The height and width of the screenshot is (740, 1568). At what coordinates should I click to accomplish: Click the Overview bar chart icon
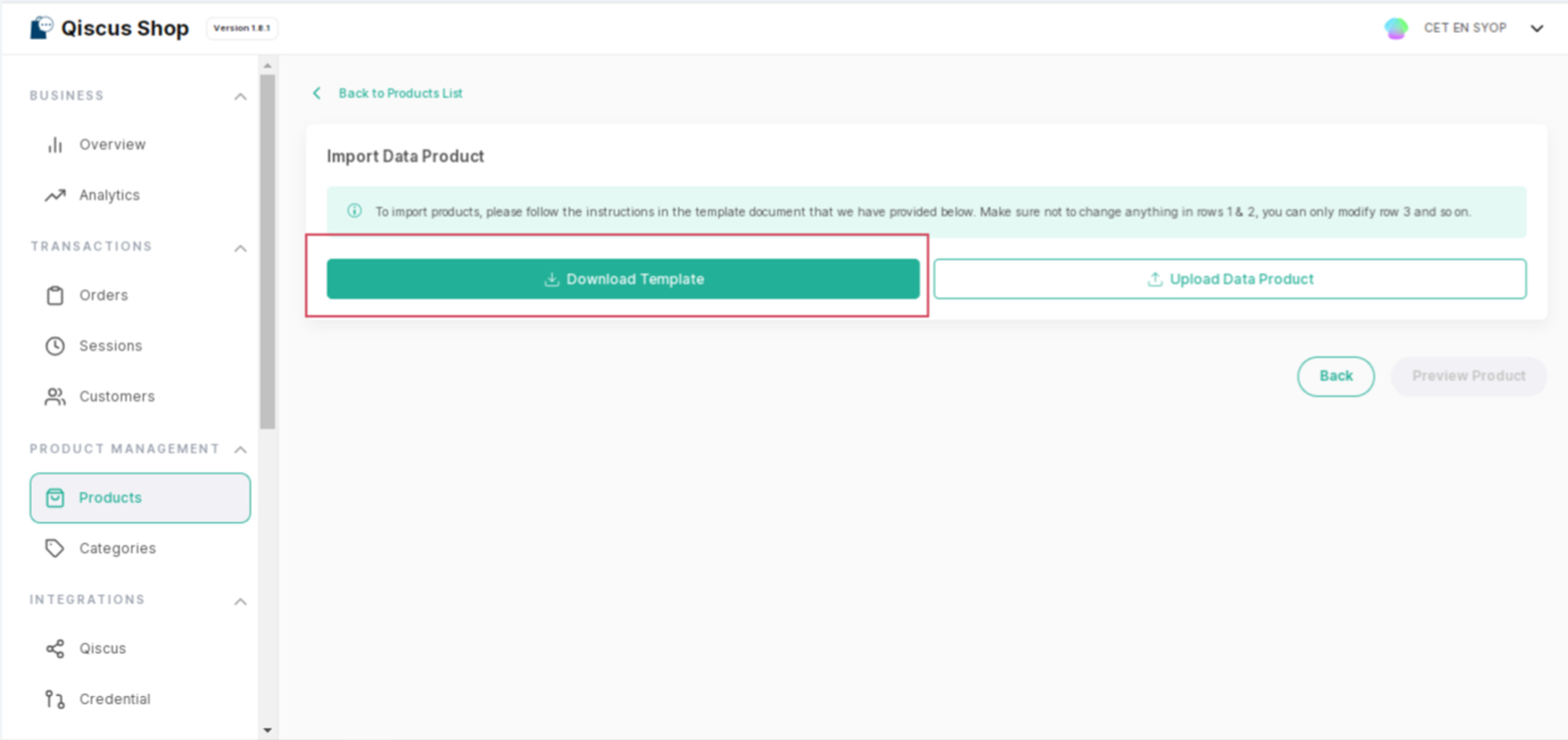(55, 145)
